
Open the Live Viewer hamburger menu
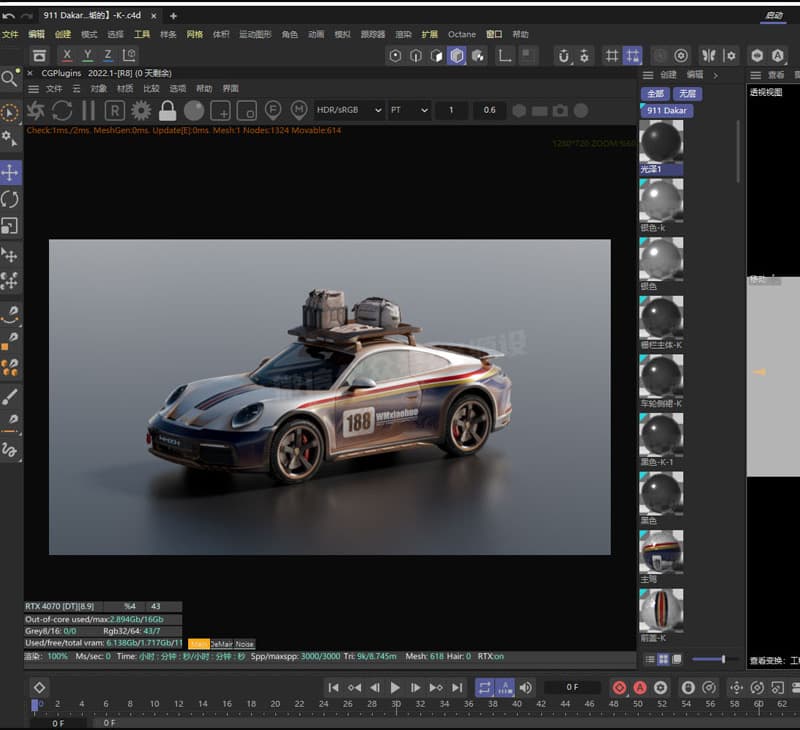click(33, 89)
